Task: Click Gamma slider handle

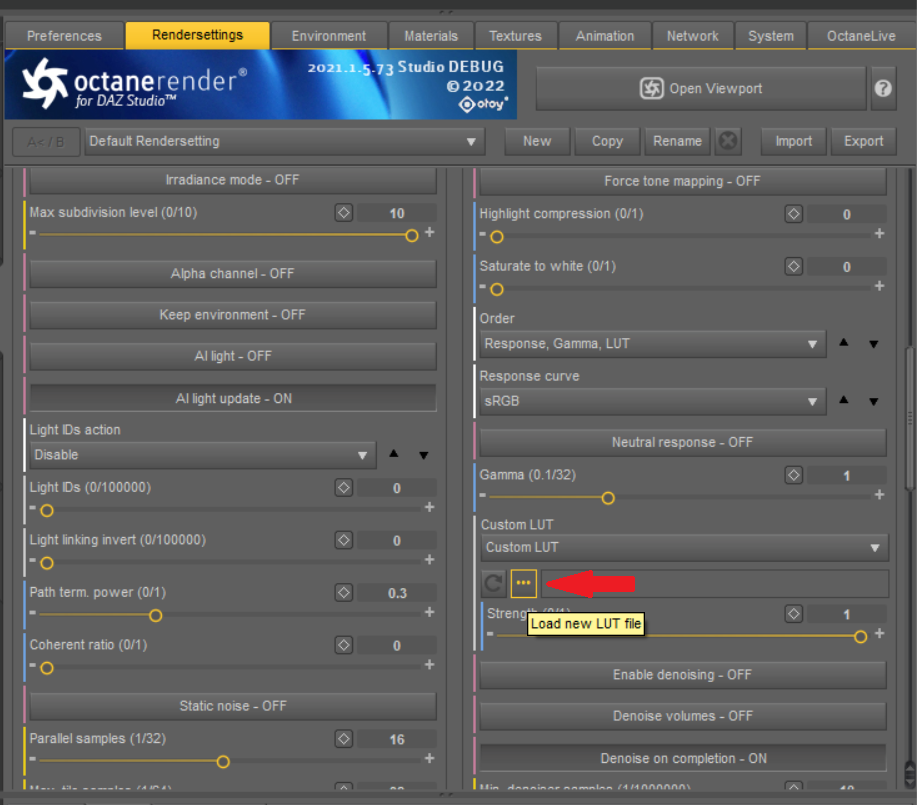Action: [608, 498]
